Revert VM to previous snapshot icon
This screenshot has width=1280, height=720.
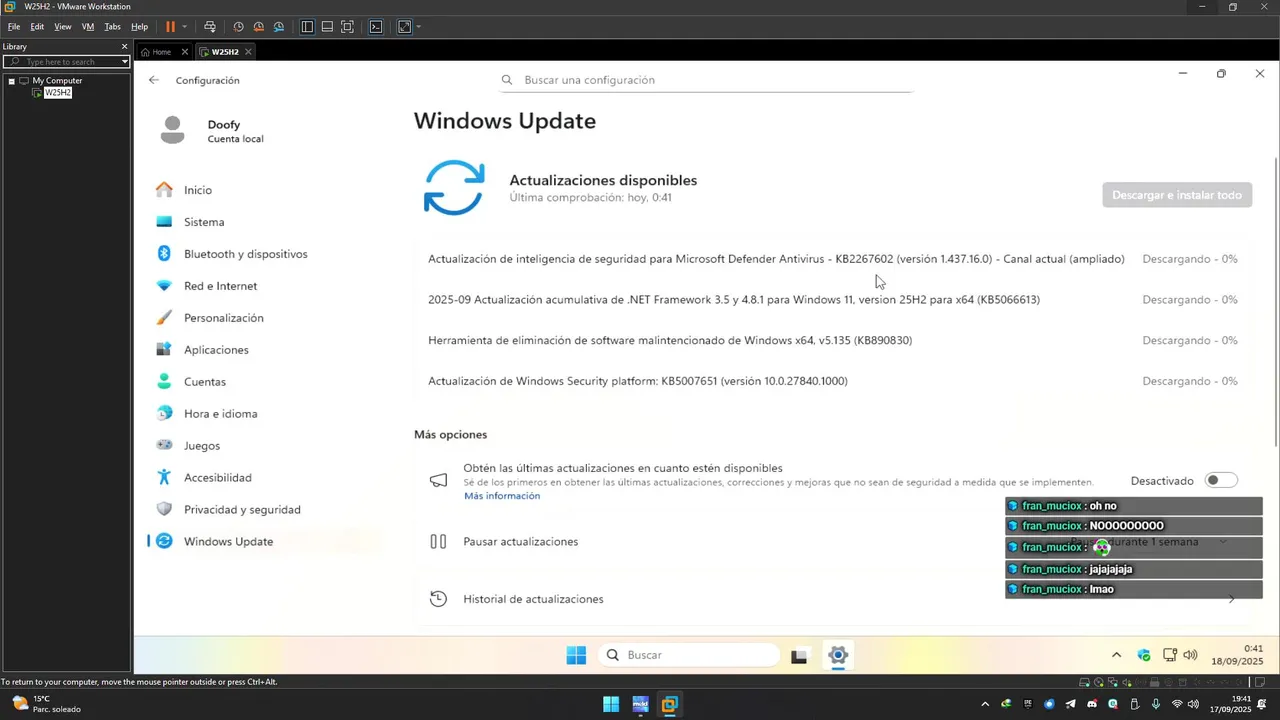tap(258, 27)
